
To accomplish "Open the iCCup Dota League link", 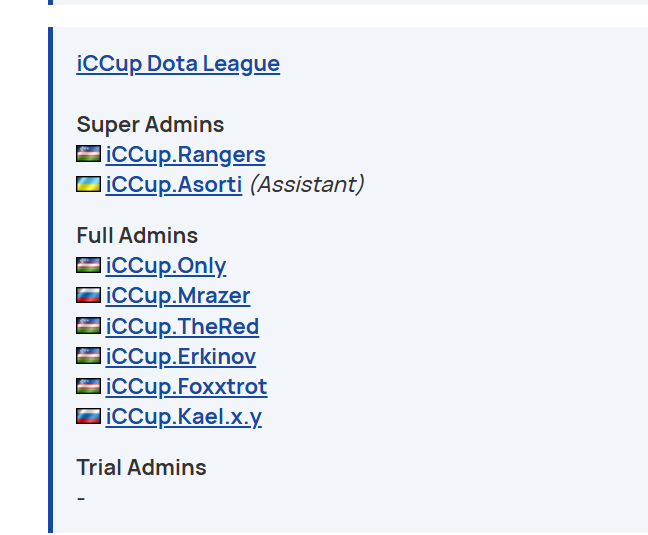I will point(178,64).
